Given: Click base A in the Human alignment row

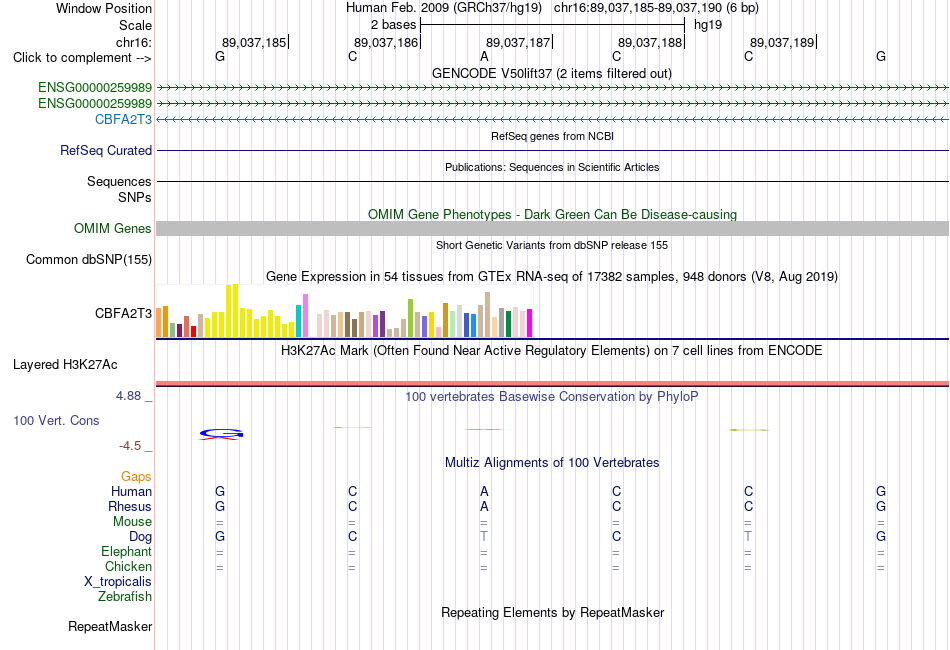Looking at the screenshot, I should point(484,491).
